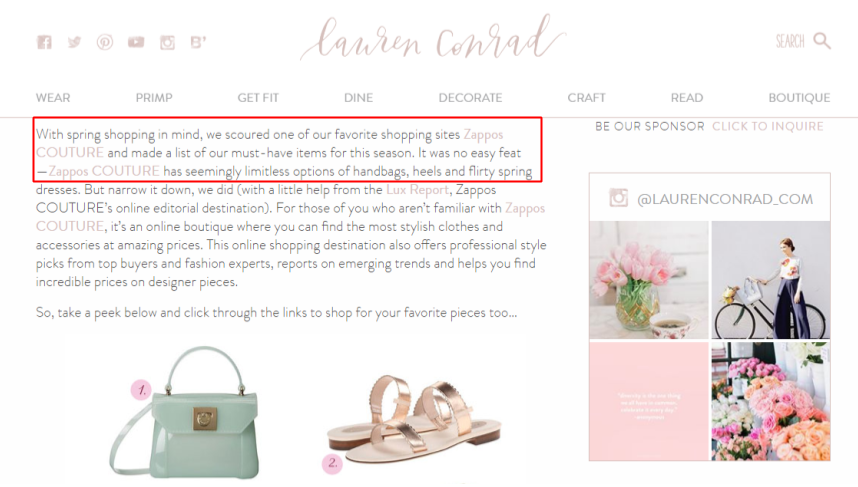Follow the CLICK TO INQUIRE link
Image resolution: width=858 pixels, height=487 pixels.
pyautogui.click(x=767, y=126)
